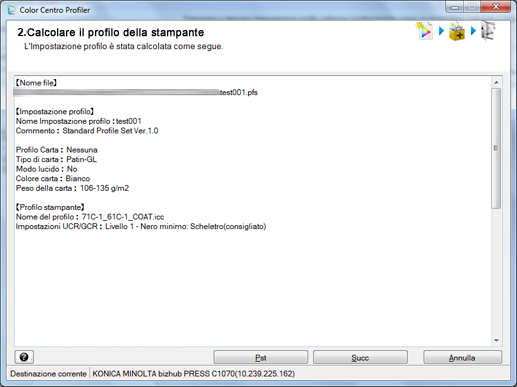517x387 pixels.
Task: Click the '2.Calcolare il profilo della stampante' heading
Action: pyautogui.click(x=111, y=32)
